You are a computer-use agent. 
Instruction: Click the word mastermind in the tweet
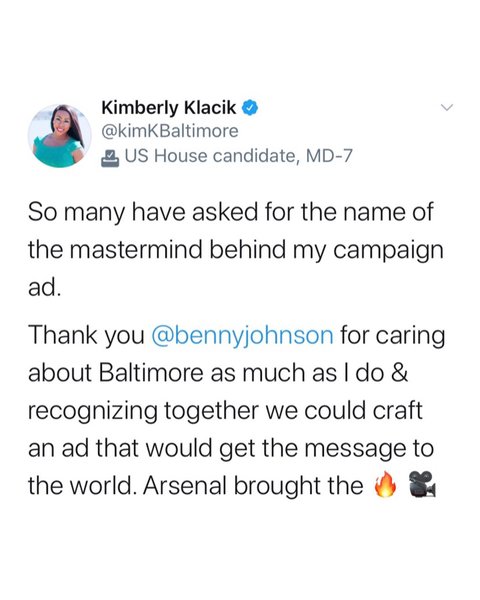tap(136, 250)
